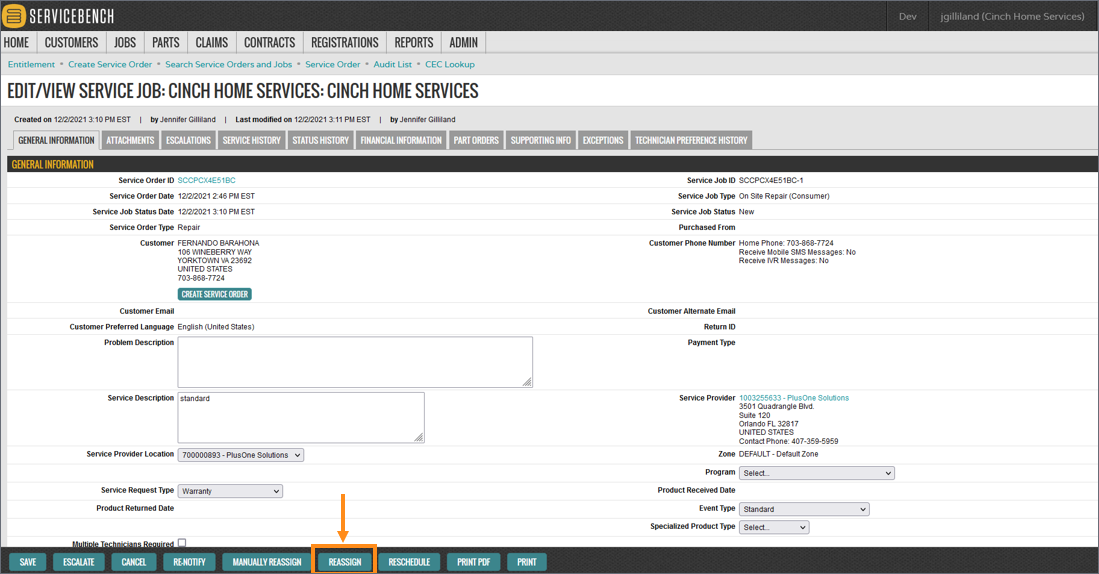Image resolution: width=1099 pixels, height=574 pixels.
Task: Click the Cancel button
Action: [x=134, y=562]
